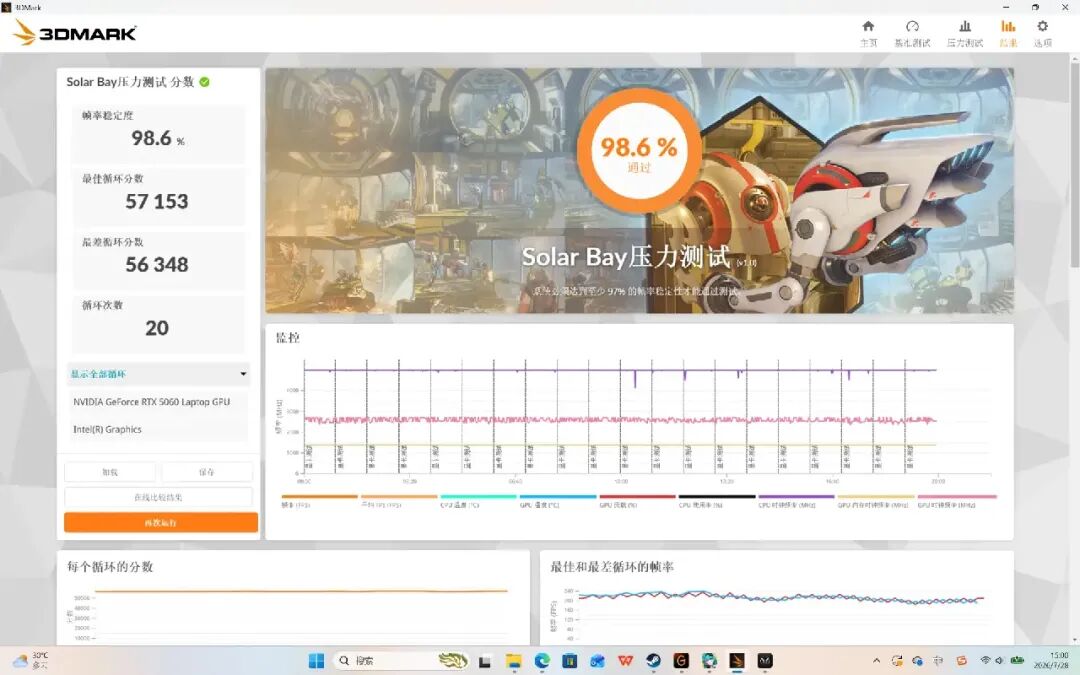1080x675 pixels.
Task: Toggle the CPU 使用率 legend series
Action: (x=717, y=501)
